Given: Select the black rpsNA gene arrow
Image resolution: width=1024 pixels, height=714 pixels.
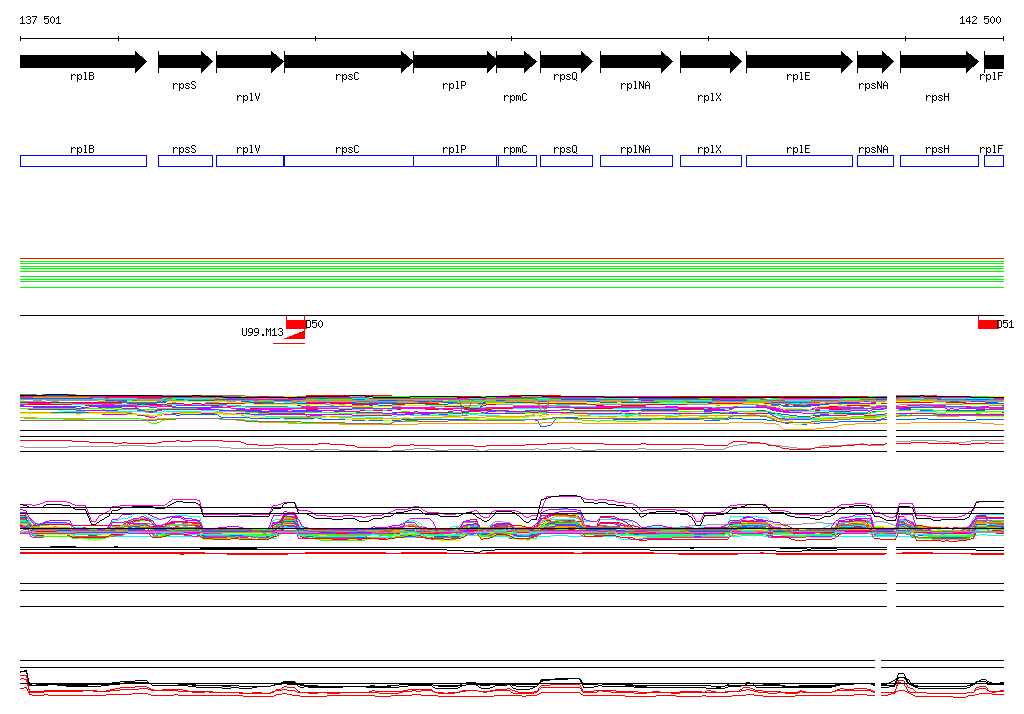Looking at the screenshot, I should 875,62.
